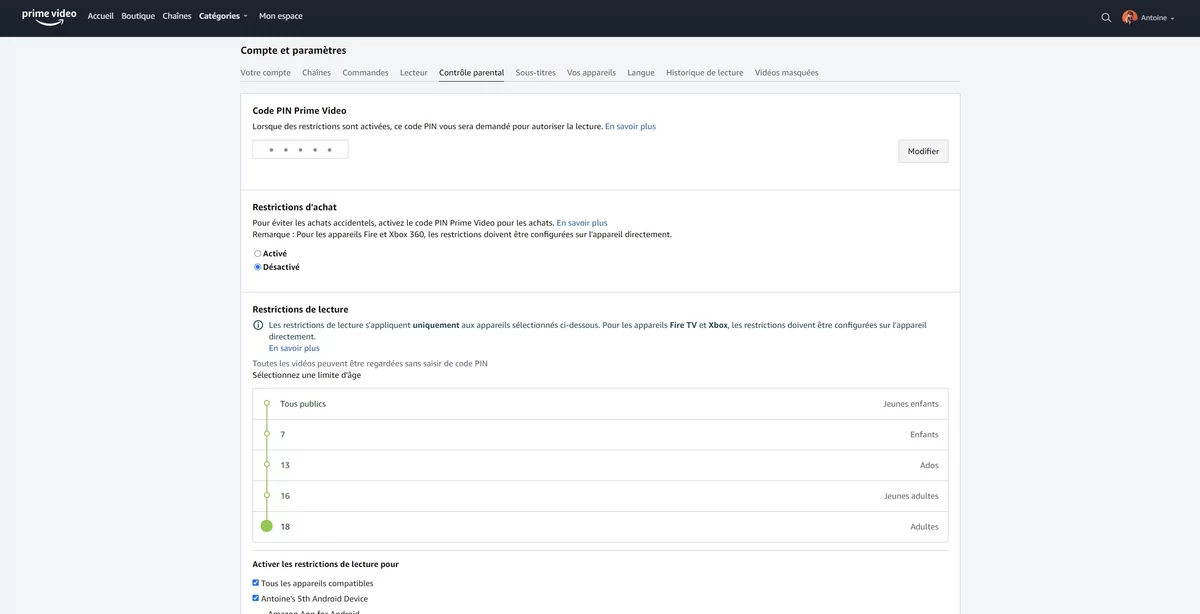The height and width of the screenshot is (614, 1200).
Task: Set age limit slider to 13
Action: point(267,465)
